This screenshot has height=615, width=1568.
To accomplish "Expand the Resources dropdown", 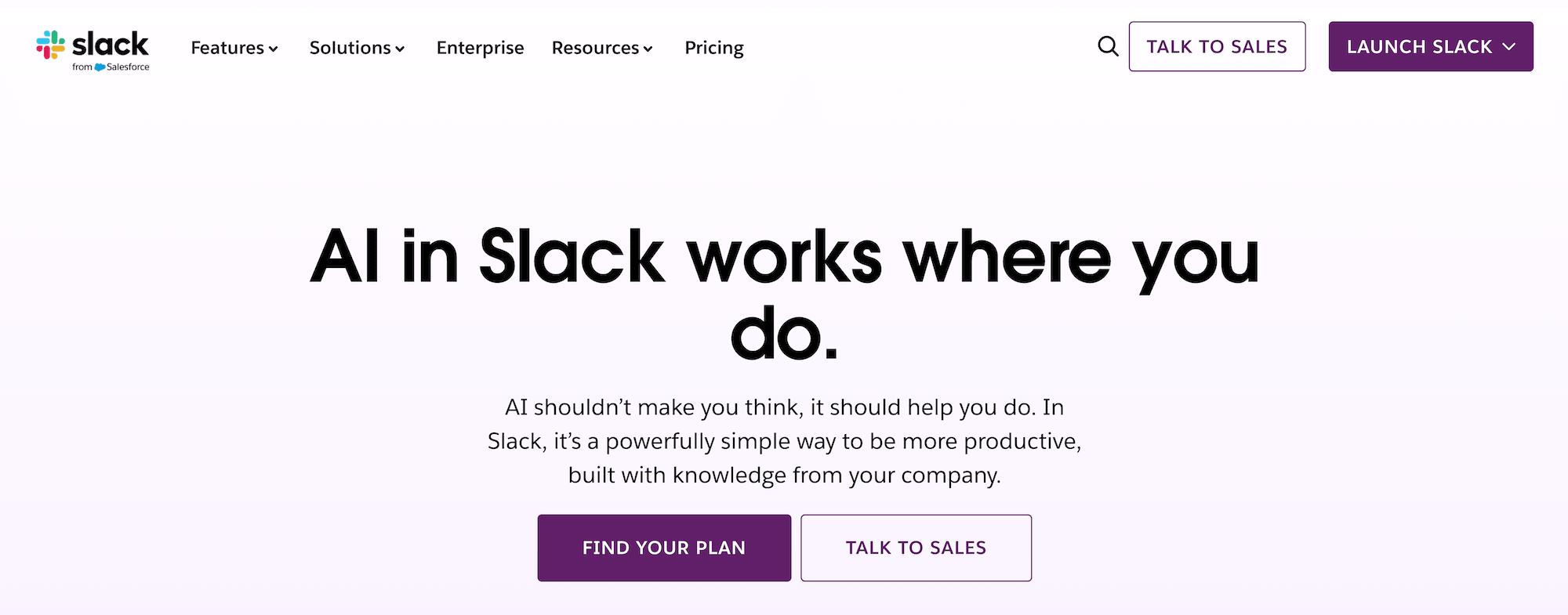I will click(596, 48).
